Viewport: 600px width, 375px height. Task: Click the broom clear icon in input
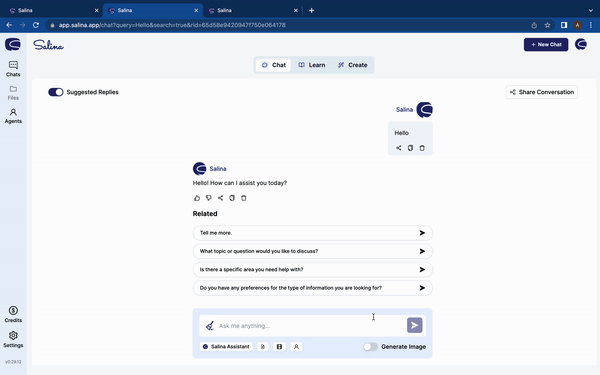point(210,326)
